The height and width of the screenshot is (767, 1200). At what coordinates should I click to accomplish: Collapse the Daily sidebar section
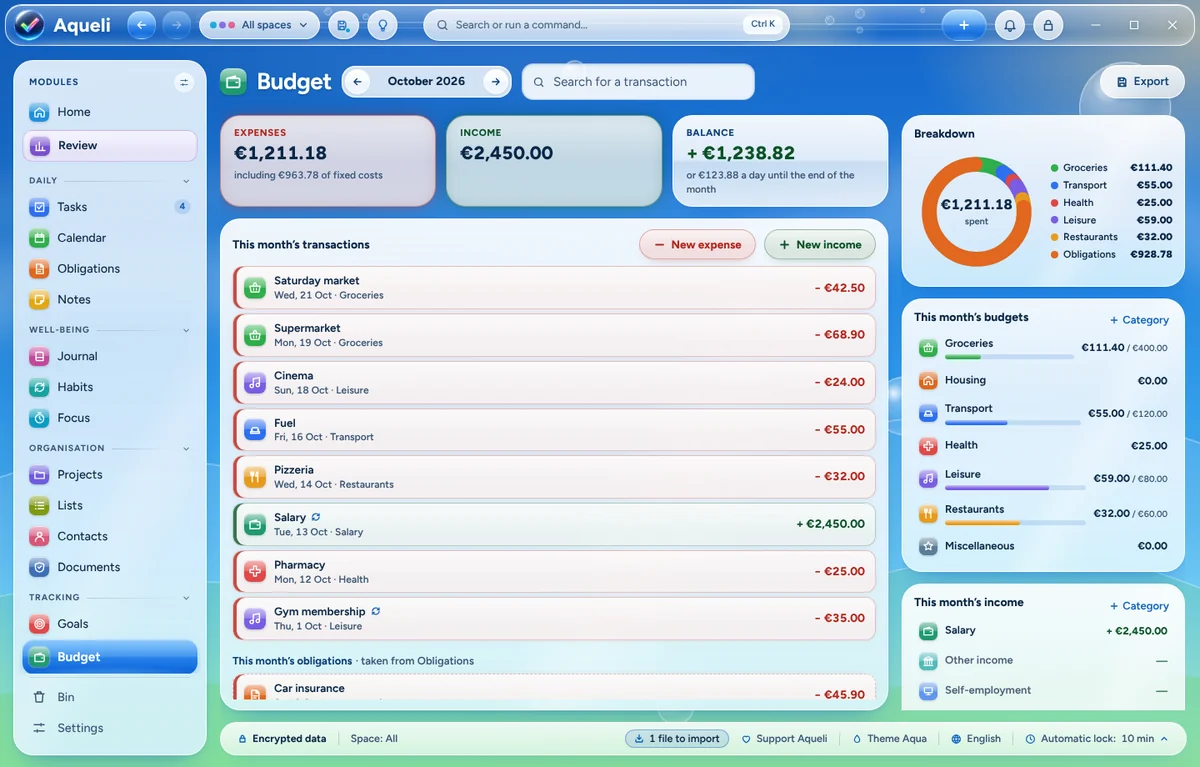[186, 181]
